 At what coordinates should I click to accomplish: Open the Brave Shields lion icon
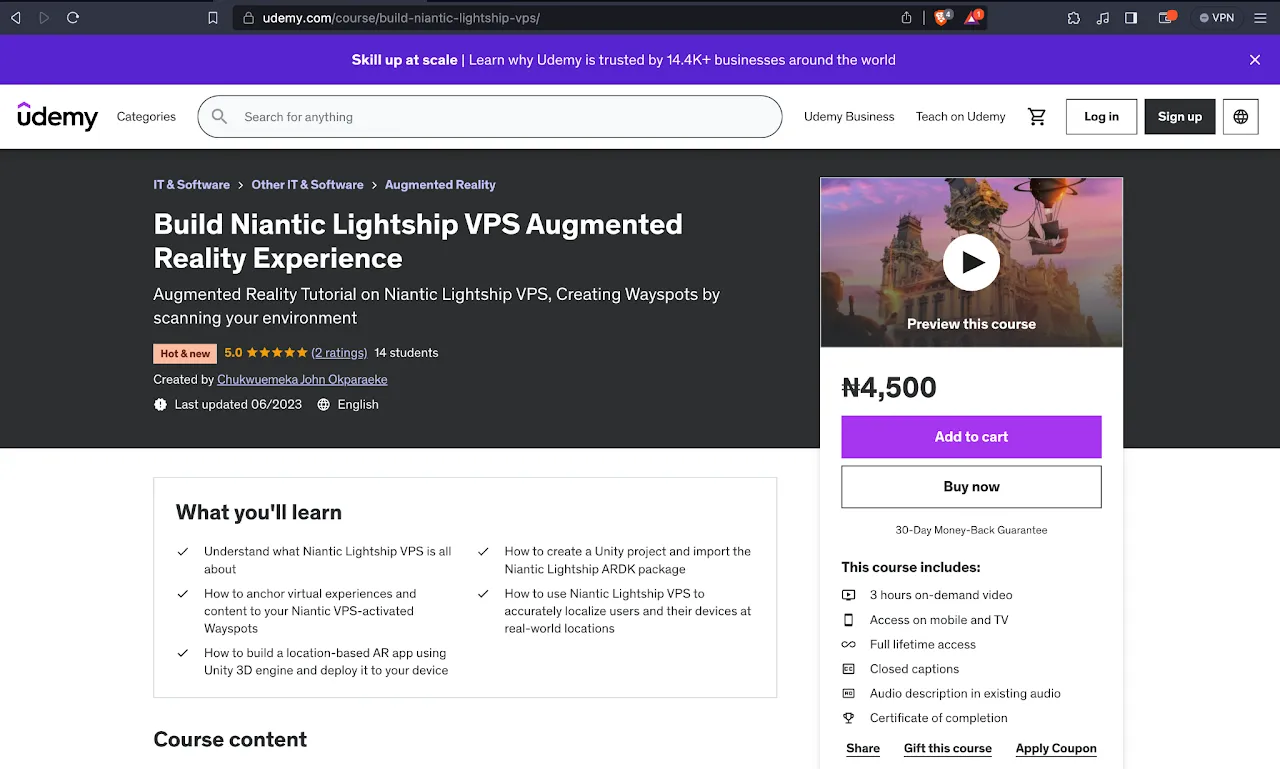click(943, 17)
